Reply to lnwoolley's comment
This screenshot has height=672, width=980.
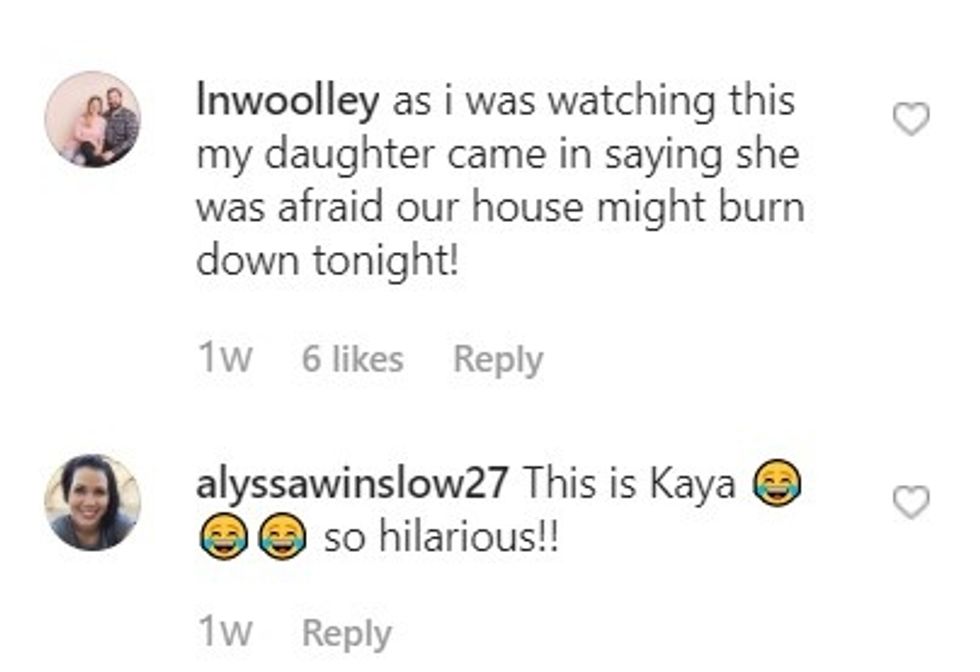click(498, 359)
